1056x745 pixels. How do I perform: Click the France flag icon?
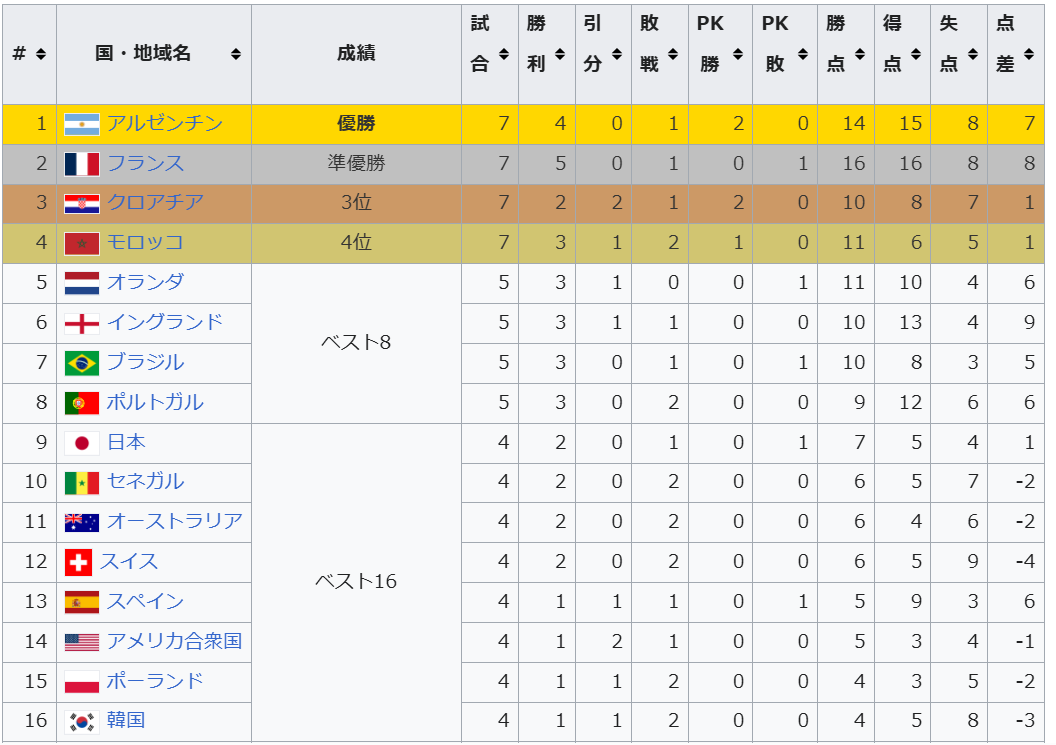[81, 164]
